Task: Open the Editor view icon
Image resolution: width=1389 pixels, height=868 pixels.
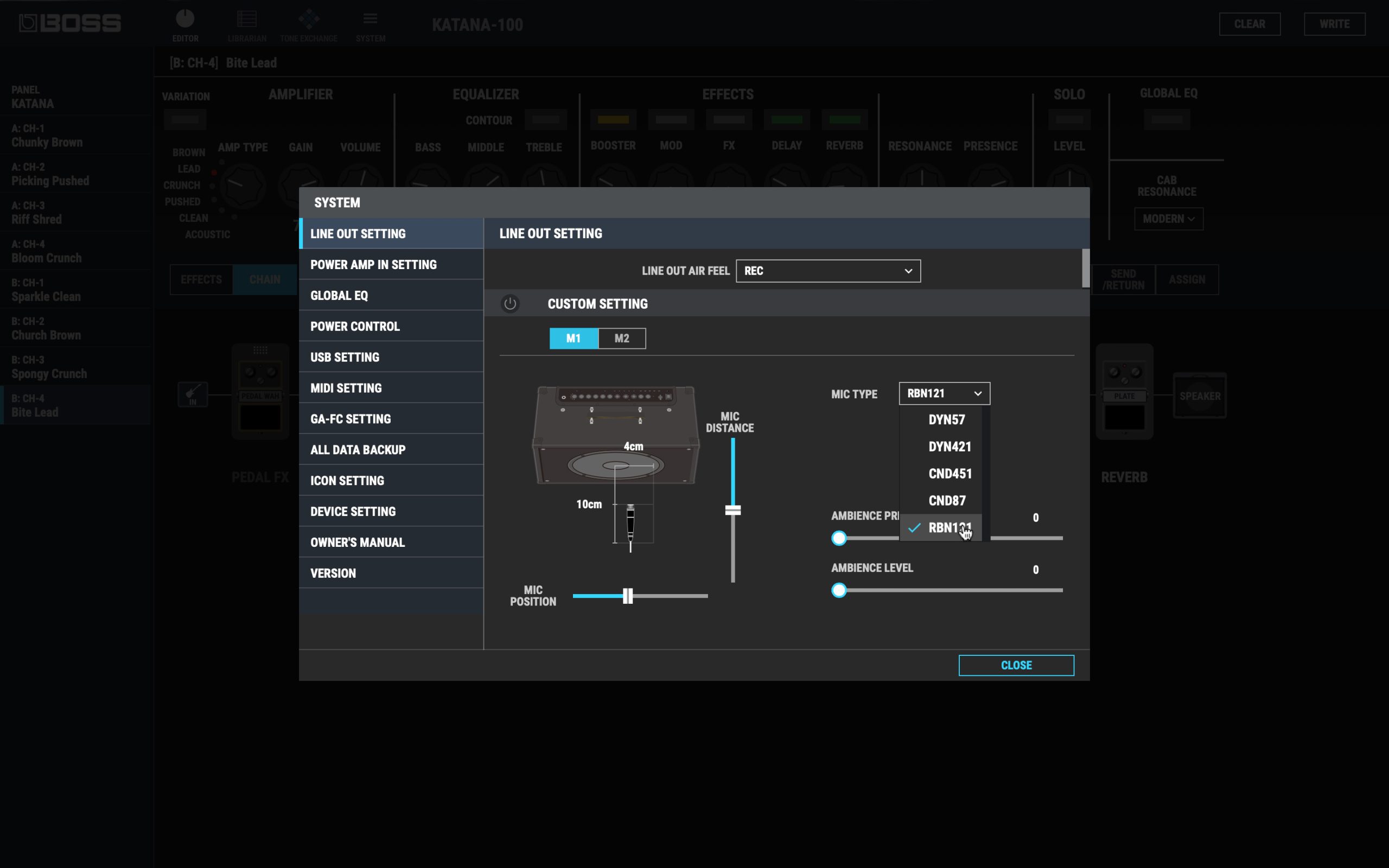Action: pyautogui.click(x=185, y=25)
